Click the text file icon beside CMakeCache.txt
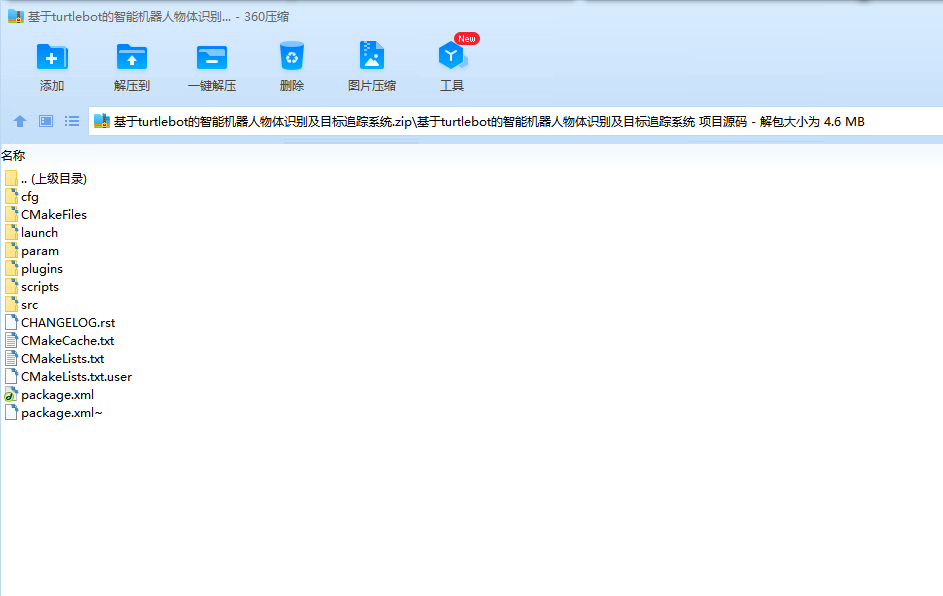 [11, 340]
